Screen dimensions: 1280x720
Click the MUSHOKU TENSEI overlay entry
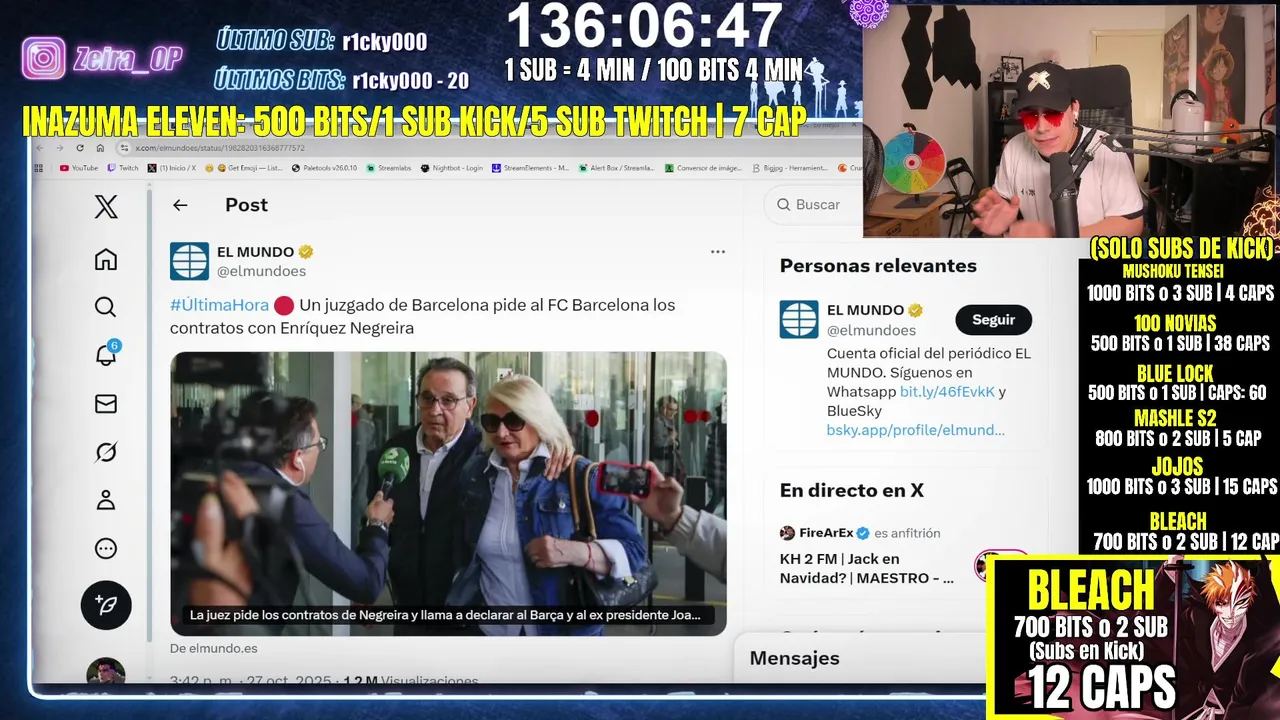click(1181, 283)
